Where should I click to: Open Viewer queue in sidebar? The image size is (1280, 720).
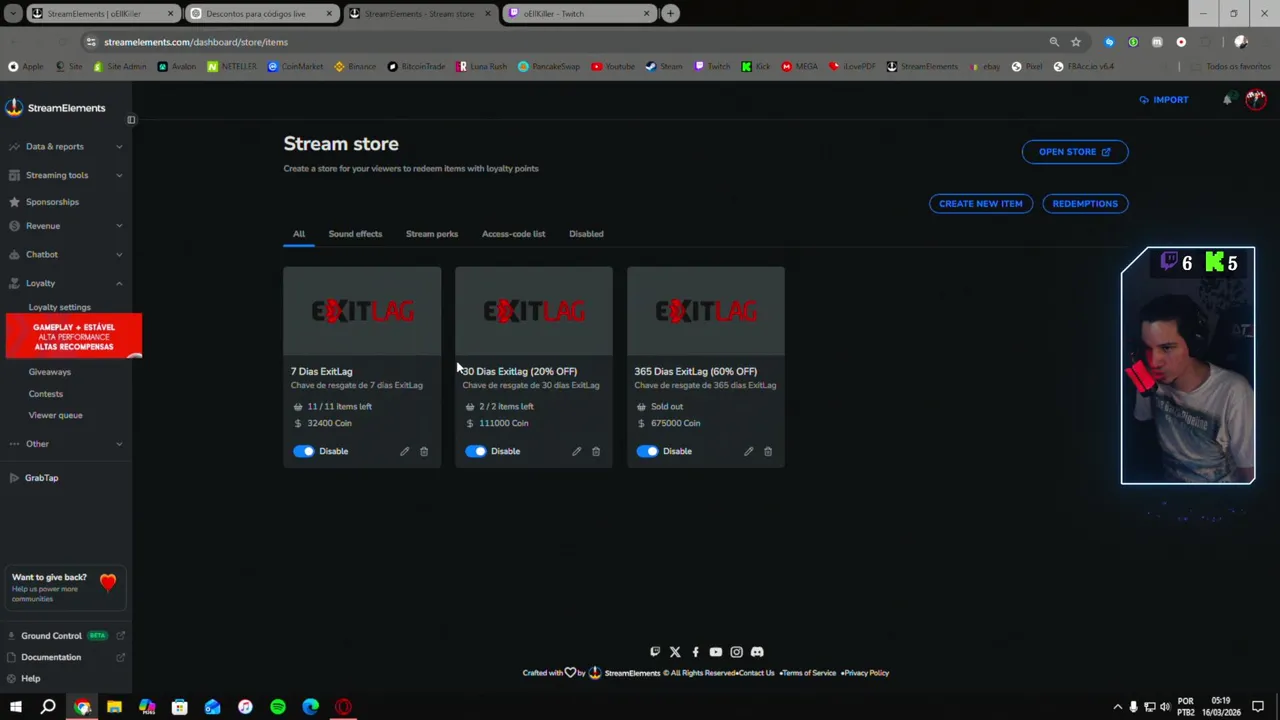(x=56, y=415)
